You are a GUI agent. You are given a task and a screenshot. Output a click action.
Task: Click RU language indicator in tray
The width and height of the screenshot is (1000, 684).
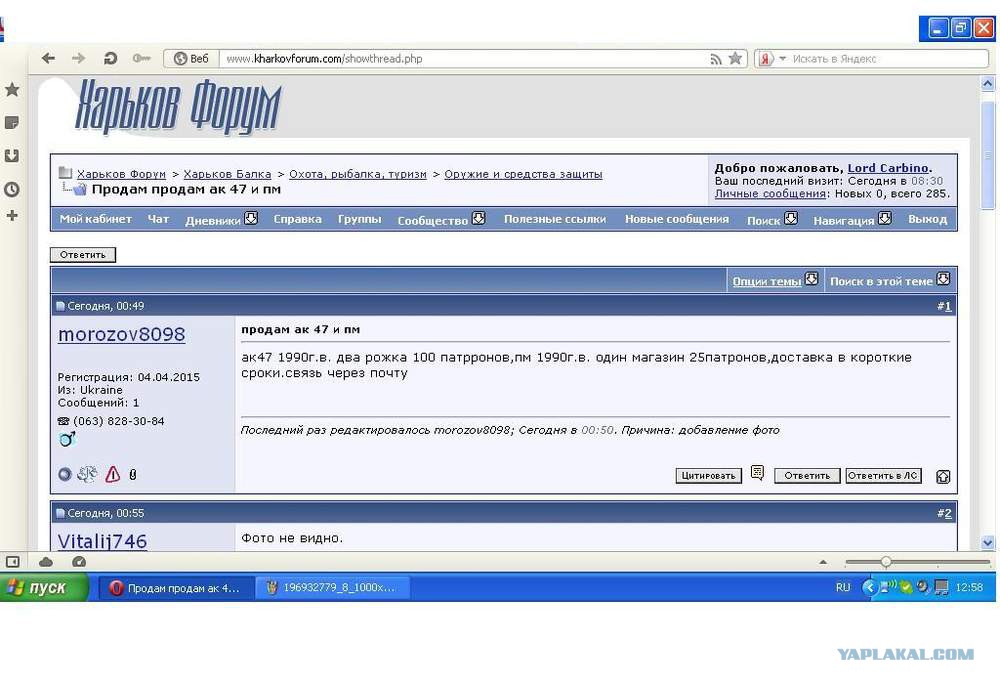click(843, 587)
